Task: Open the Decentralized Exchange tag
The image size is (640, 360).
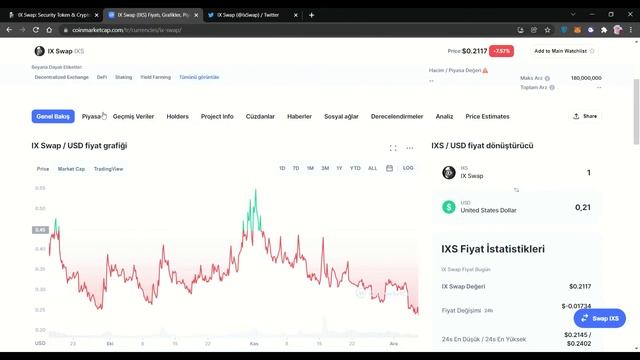Action: 62,77
